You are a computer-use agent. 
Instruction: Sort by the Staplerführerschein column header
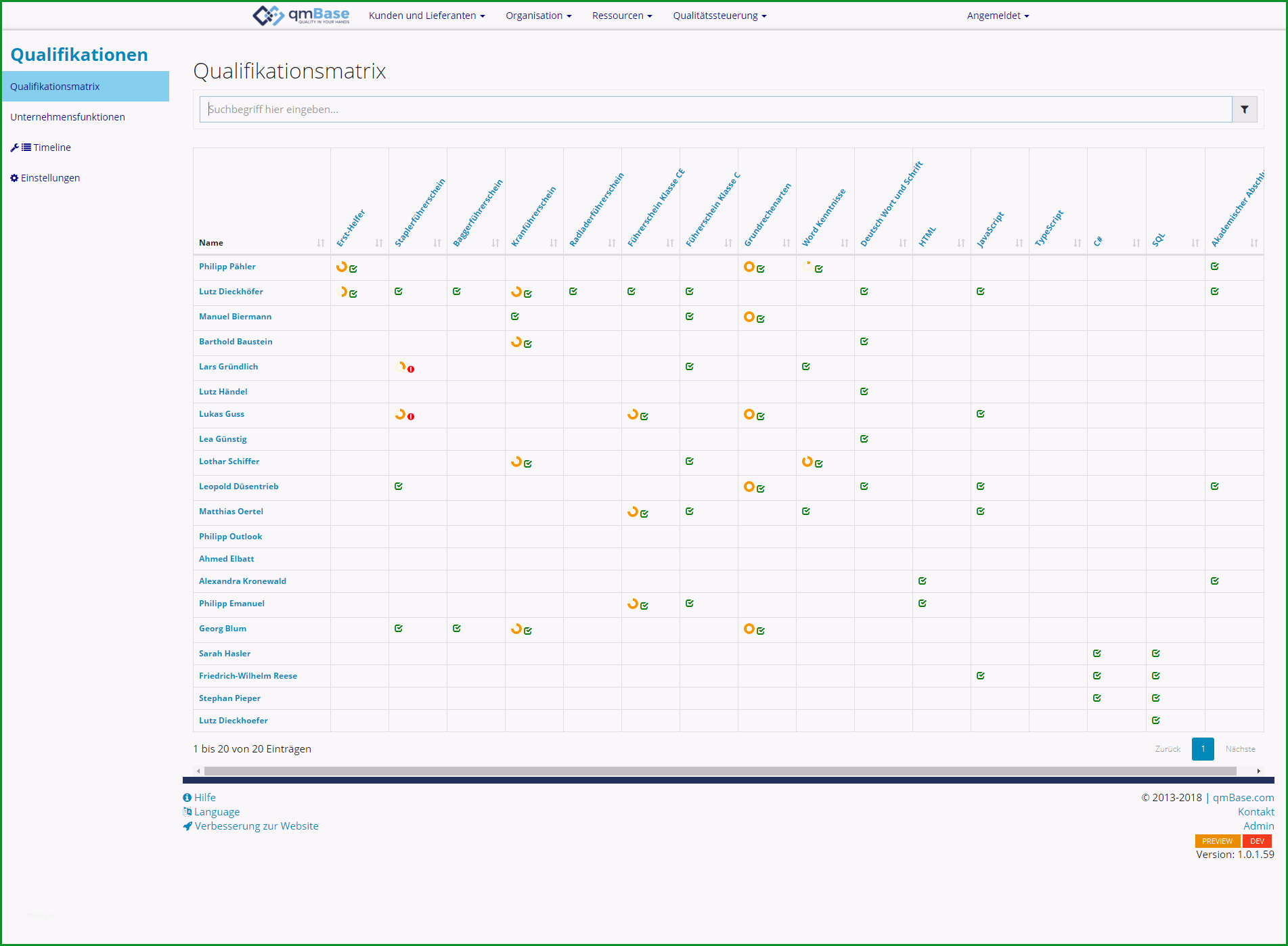420,212
